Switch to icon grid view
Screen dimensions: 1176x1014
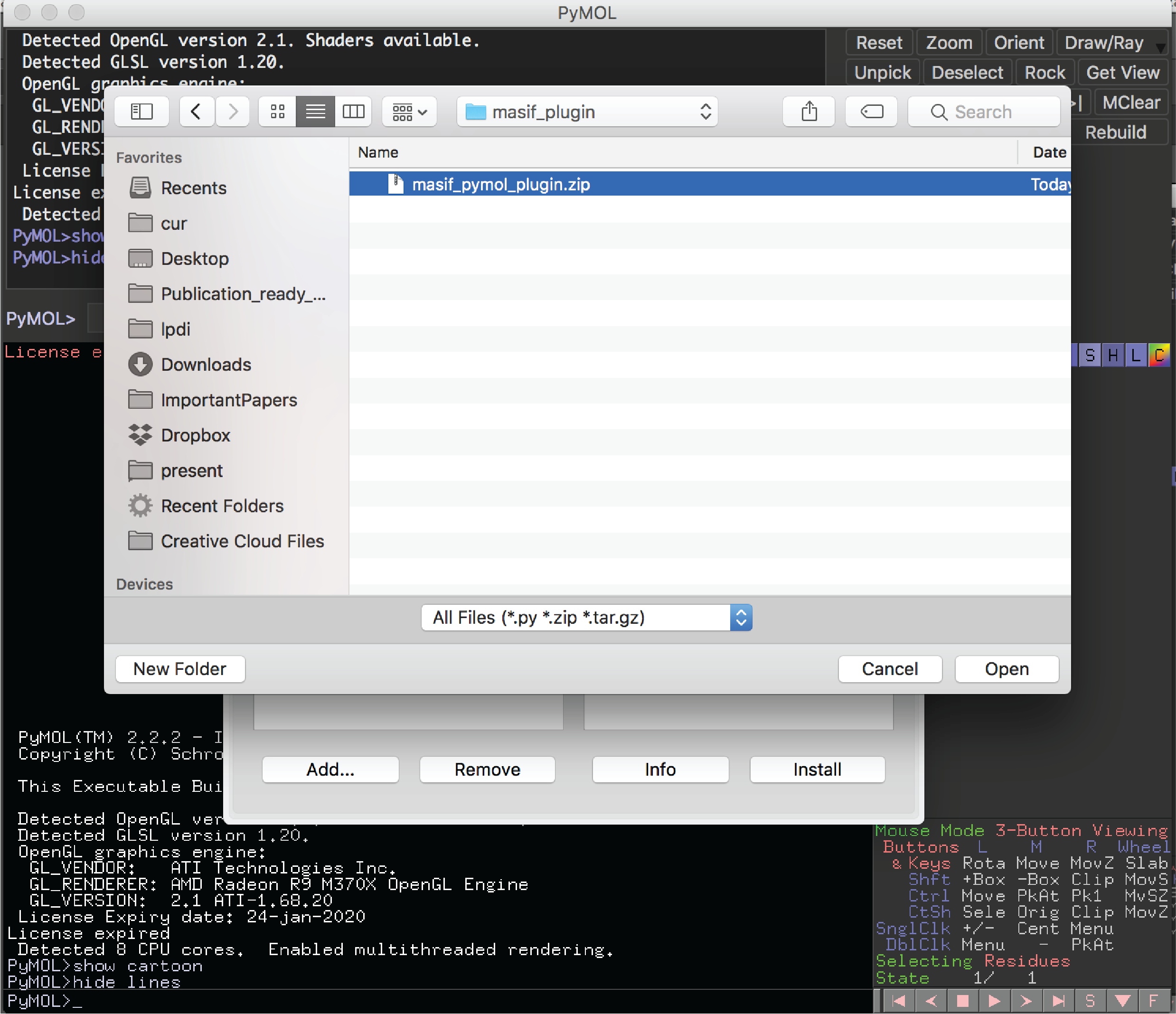(278, 112)
